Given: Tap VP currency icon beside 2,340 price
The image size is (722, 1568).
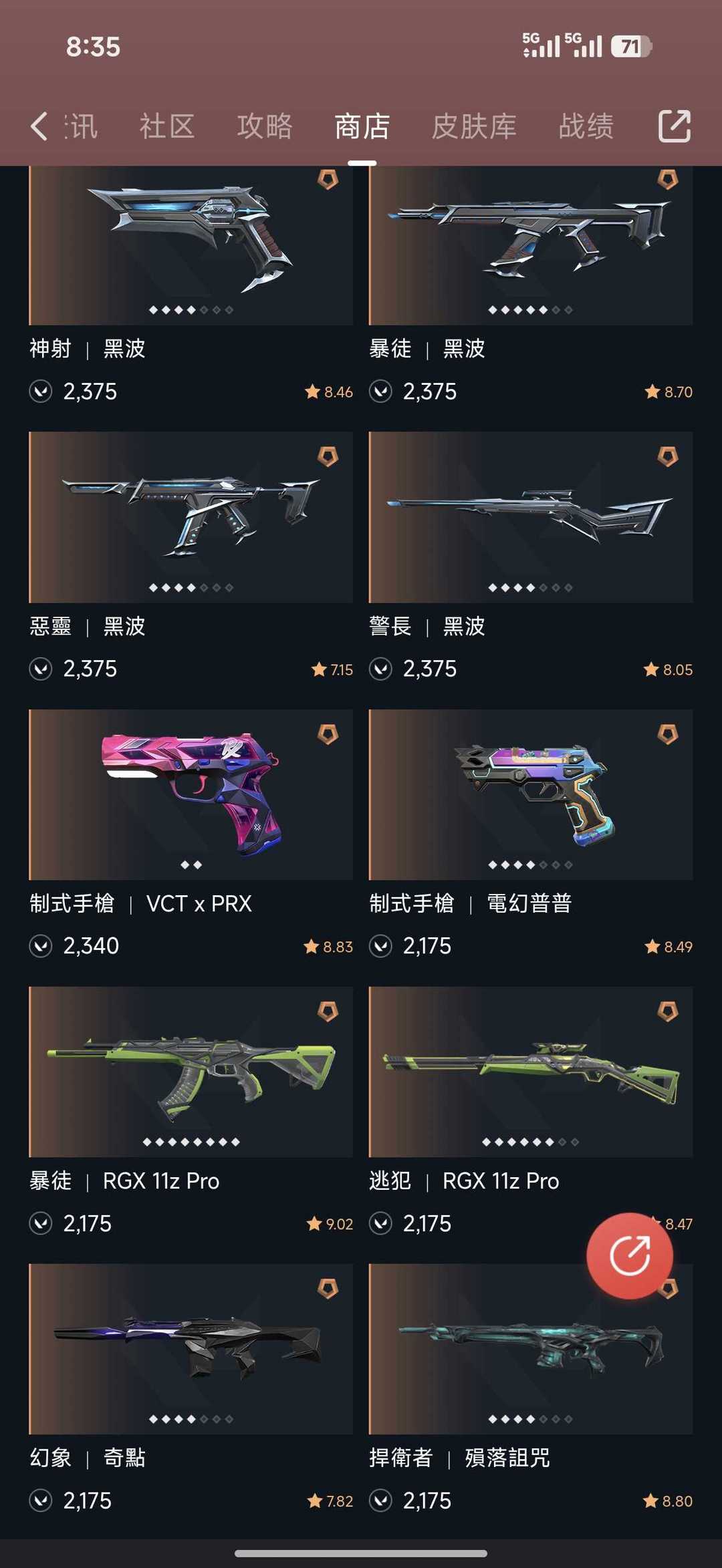Looking at the screenshot, I should coord(41,946).
